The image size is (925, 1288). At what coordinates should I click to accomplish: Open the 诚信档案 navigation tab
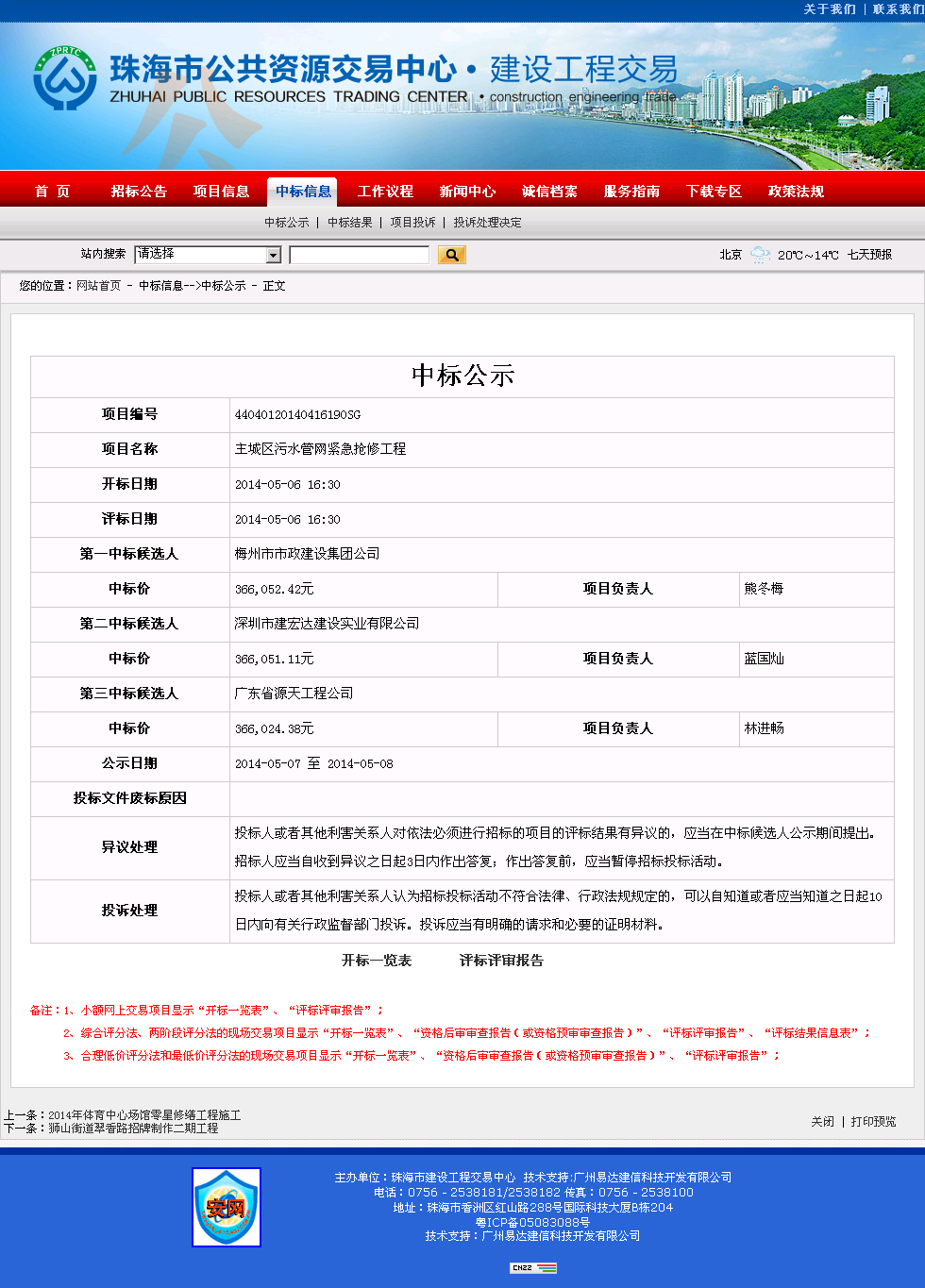pos(549,192)
